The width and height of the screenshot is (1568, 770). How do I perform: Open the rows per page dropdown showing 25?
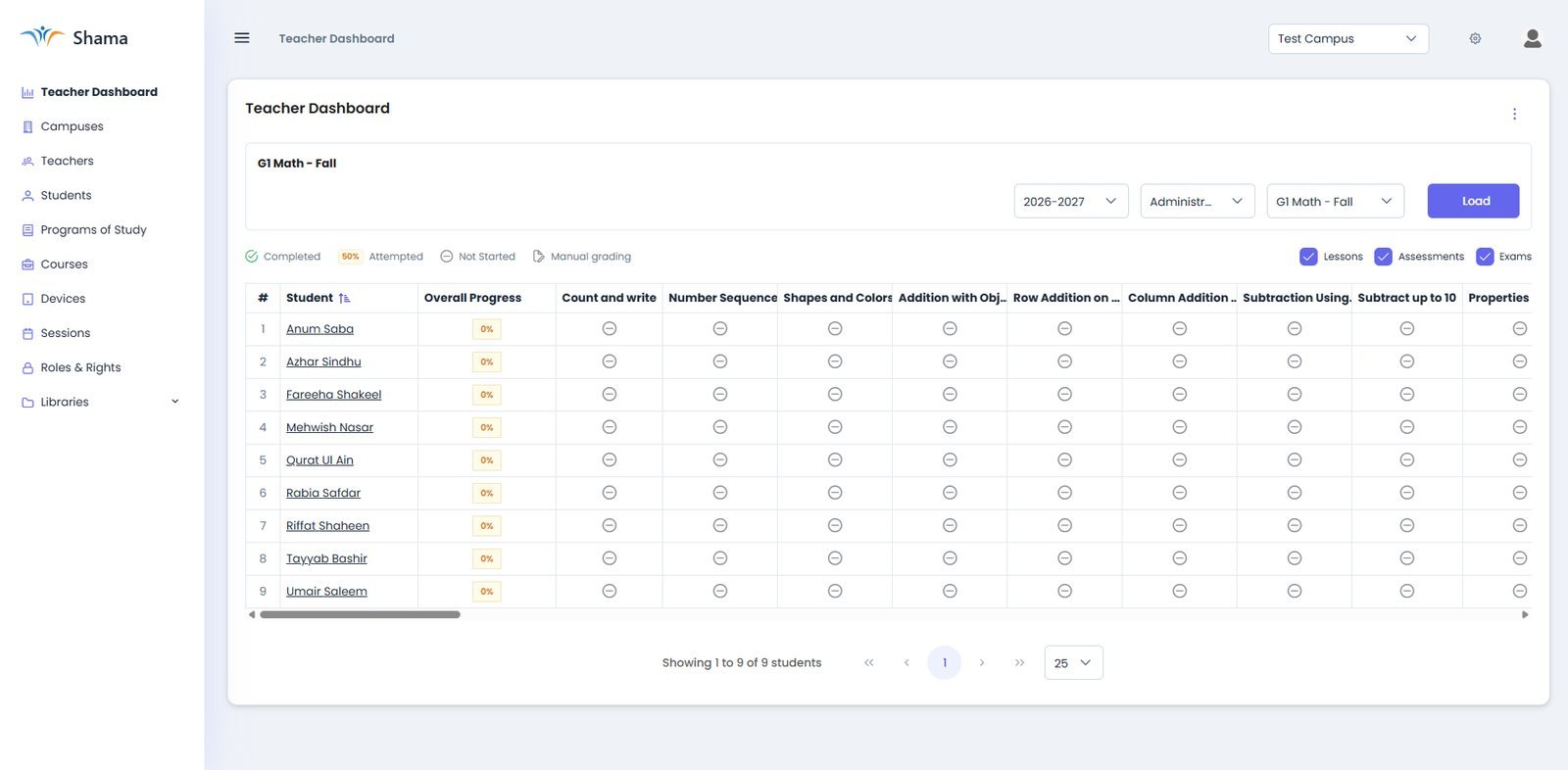point(1073,663)
